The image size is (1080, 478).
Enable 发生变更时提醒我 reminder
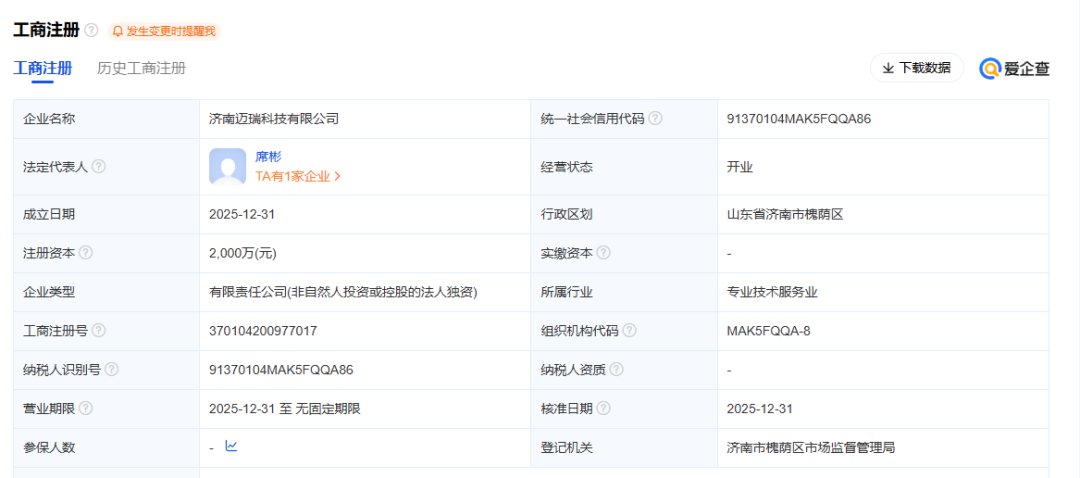pyautogui.click(x=164, y=31)
